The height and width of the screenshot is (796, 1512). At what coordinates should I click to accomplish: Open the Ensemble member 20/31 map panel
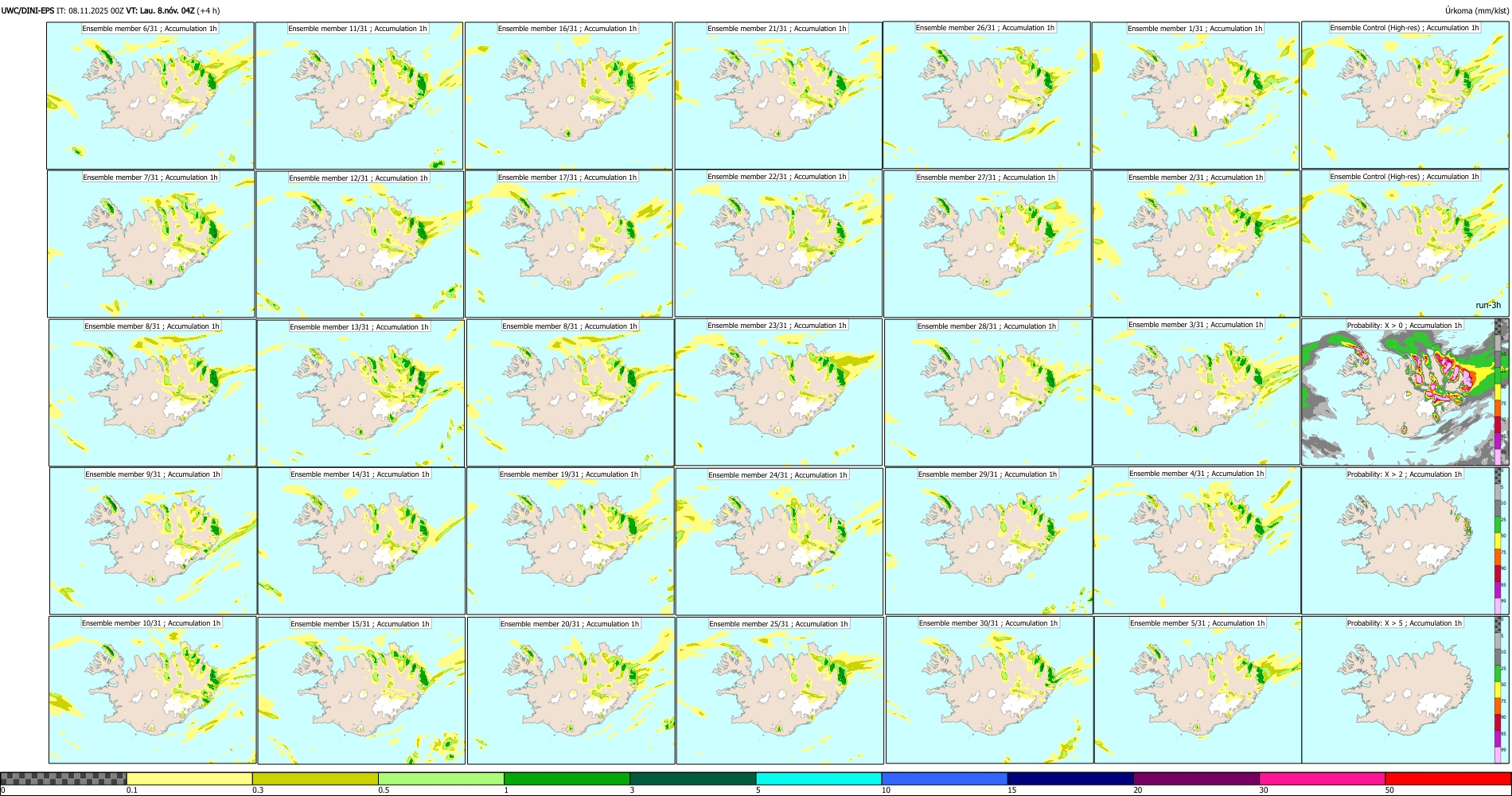point(571,691)
